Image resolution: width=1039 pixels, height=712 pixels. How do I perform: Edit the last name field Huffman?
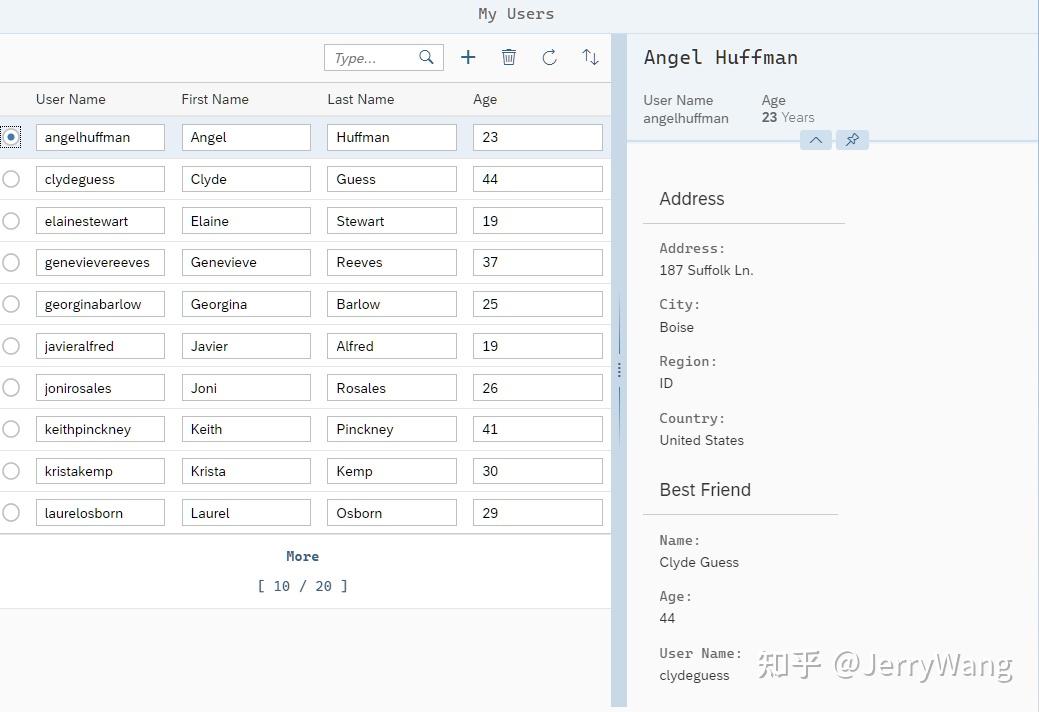[x=392, y=137]
